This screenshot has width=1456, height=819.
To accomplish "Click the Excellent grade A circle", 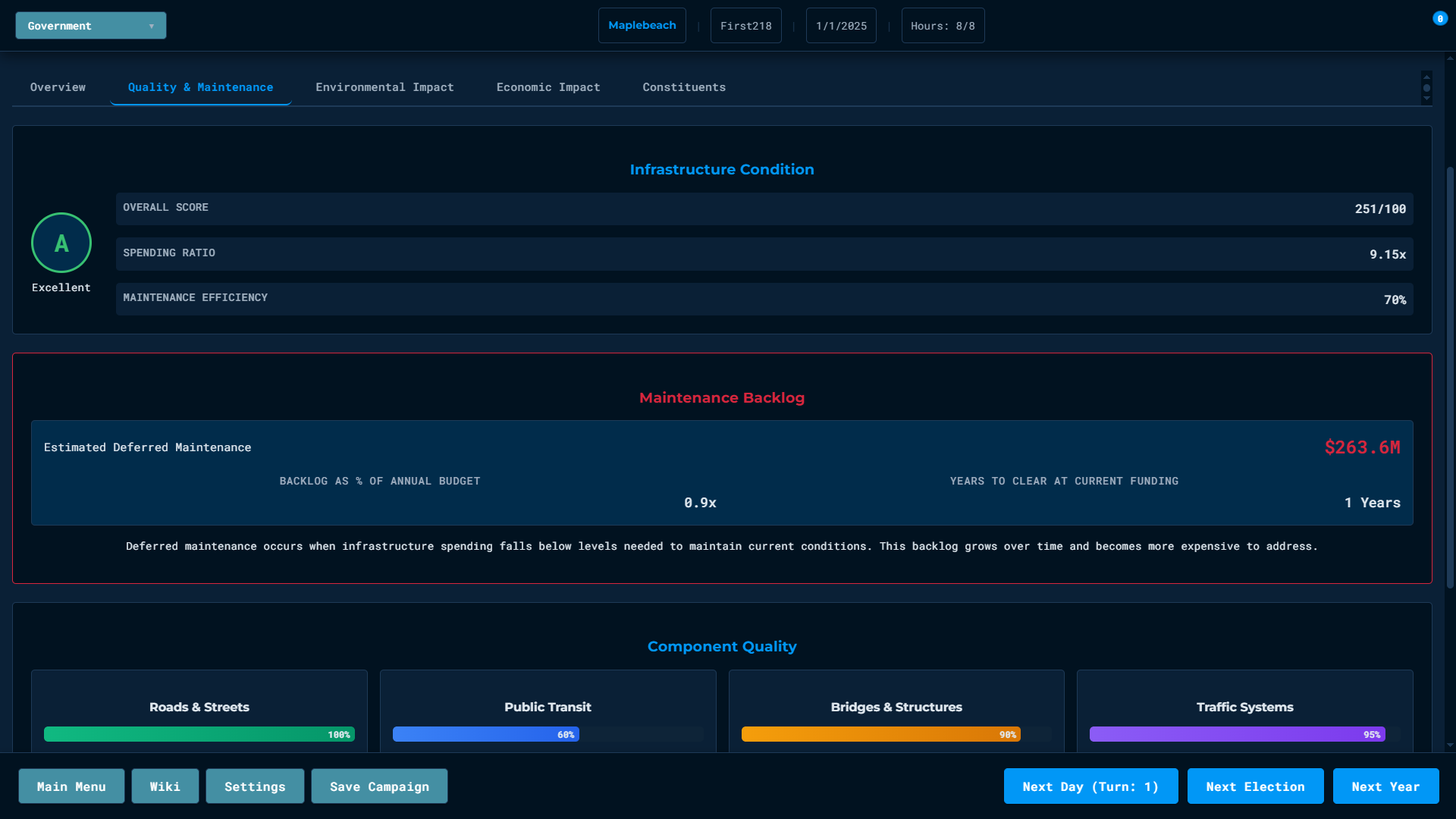I will [x=61, y=243].
